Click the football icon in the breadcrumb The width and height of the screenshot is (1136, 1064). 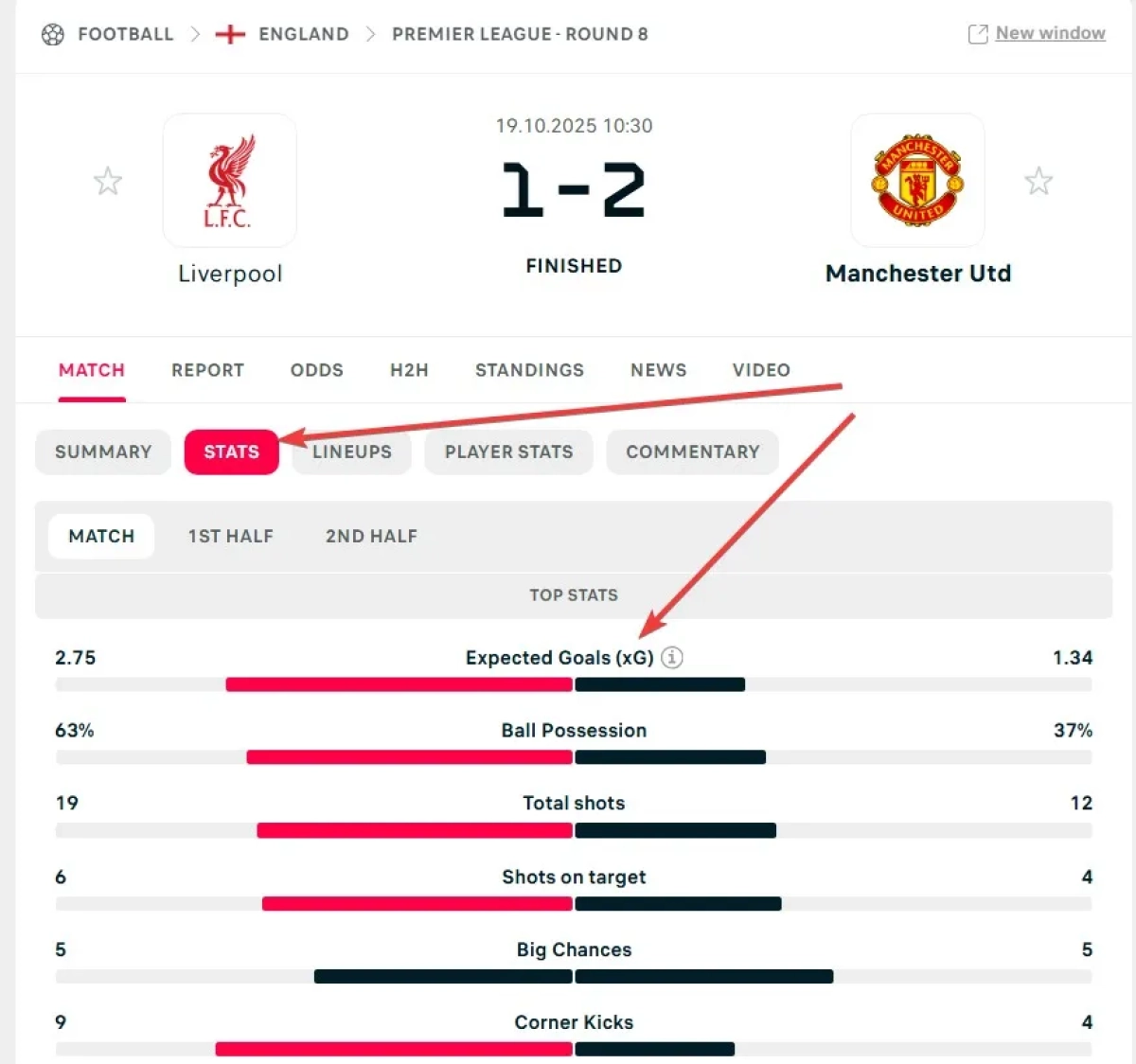[53, 35]
